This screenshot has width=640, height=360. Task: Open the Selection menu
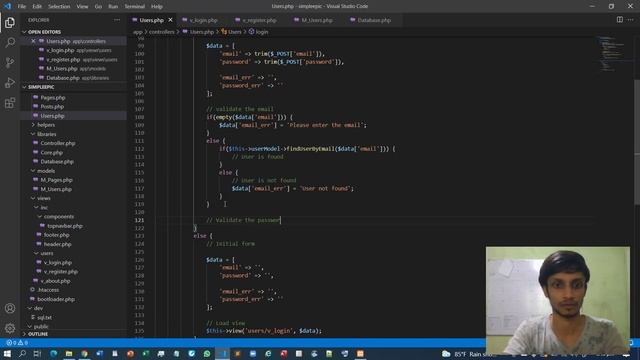pos(59,7)
